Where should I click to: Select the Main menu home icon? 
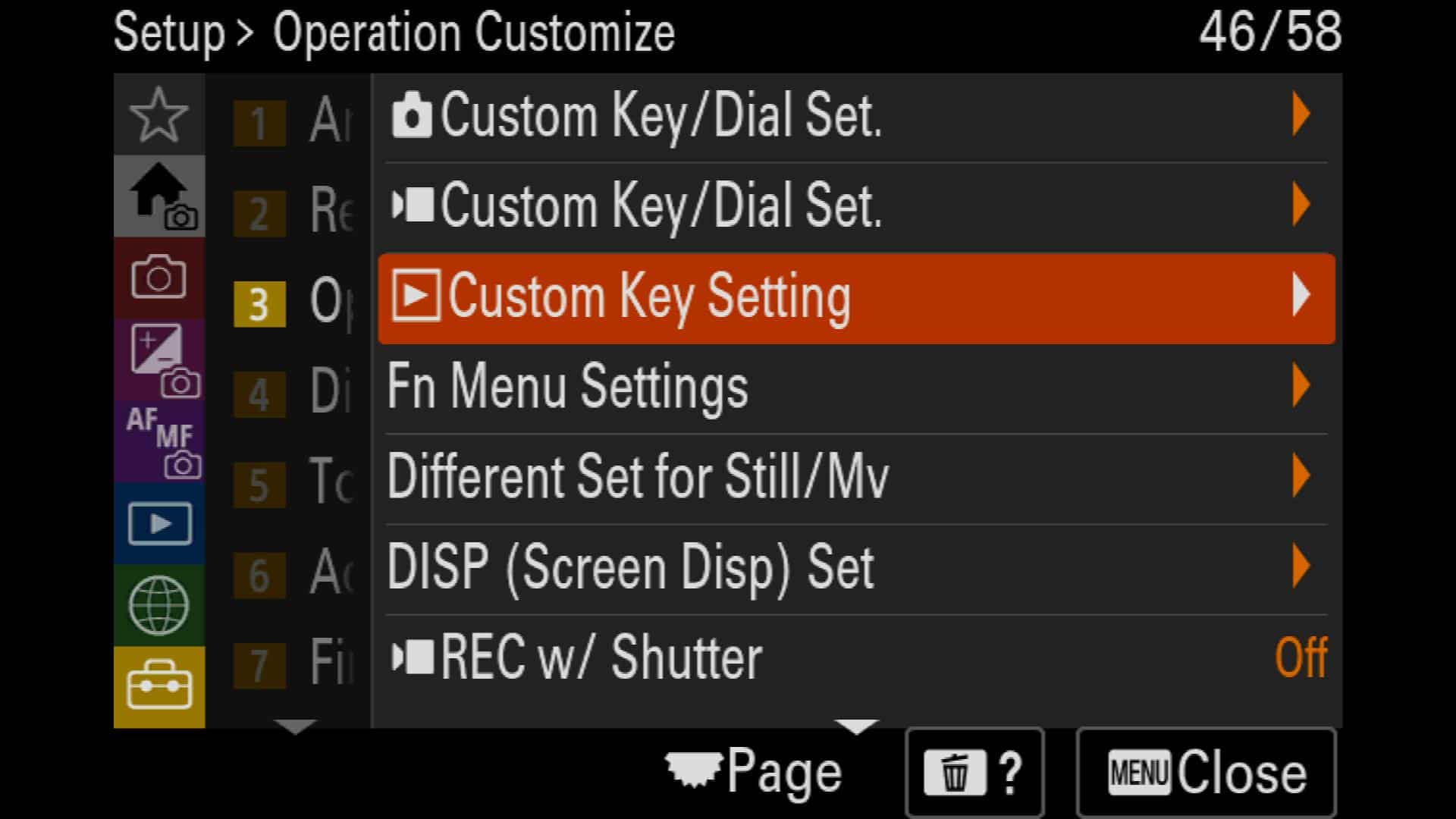[158, 196]
